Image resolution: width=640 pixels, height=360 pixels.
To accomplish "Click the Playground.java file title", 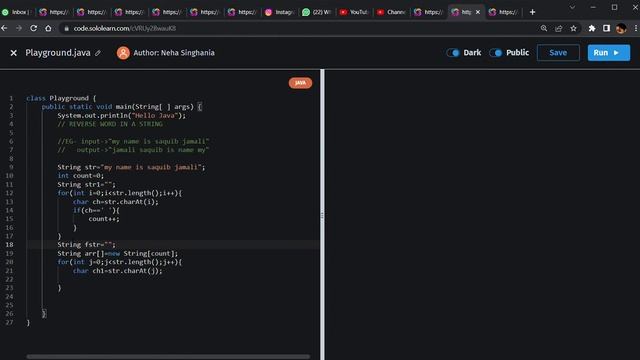I will (x=58, y=53).
